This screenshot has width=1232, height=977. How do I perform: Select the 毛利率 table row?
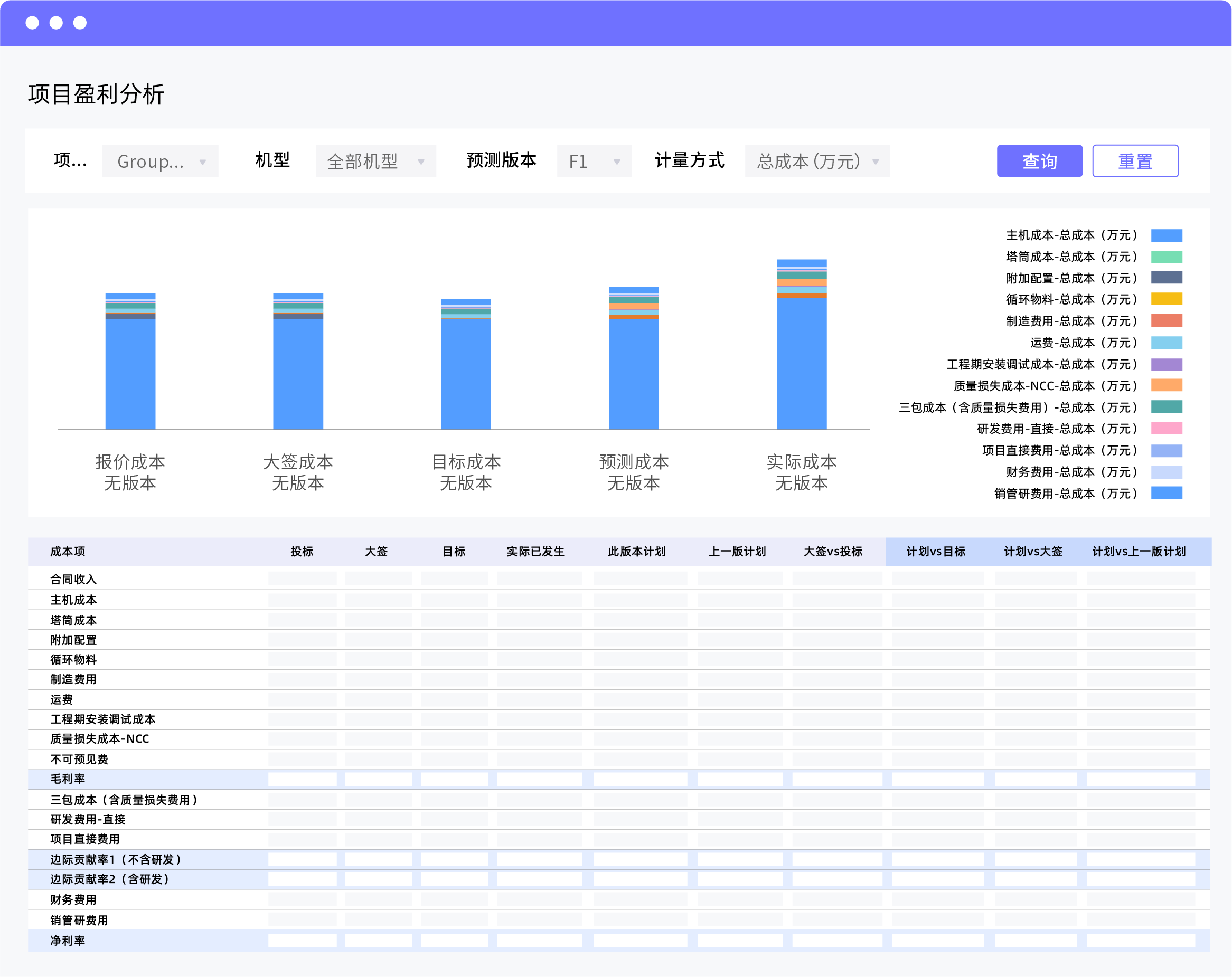[68, 779]
